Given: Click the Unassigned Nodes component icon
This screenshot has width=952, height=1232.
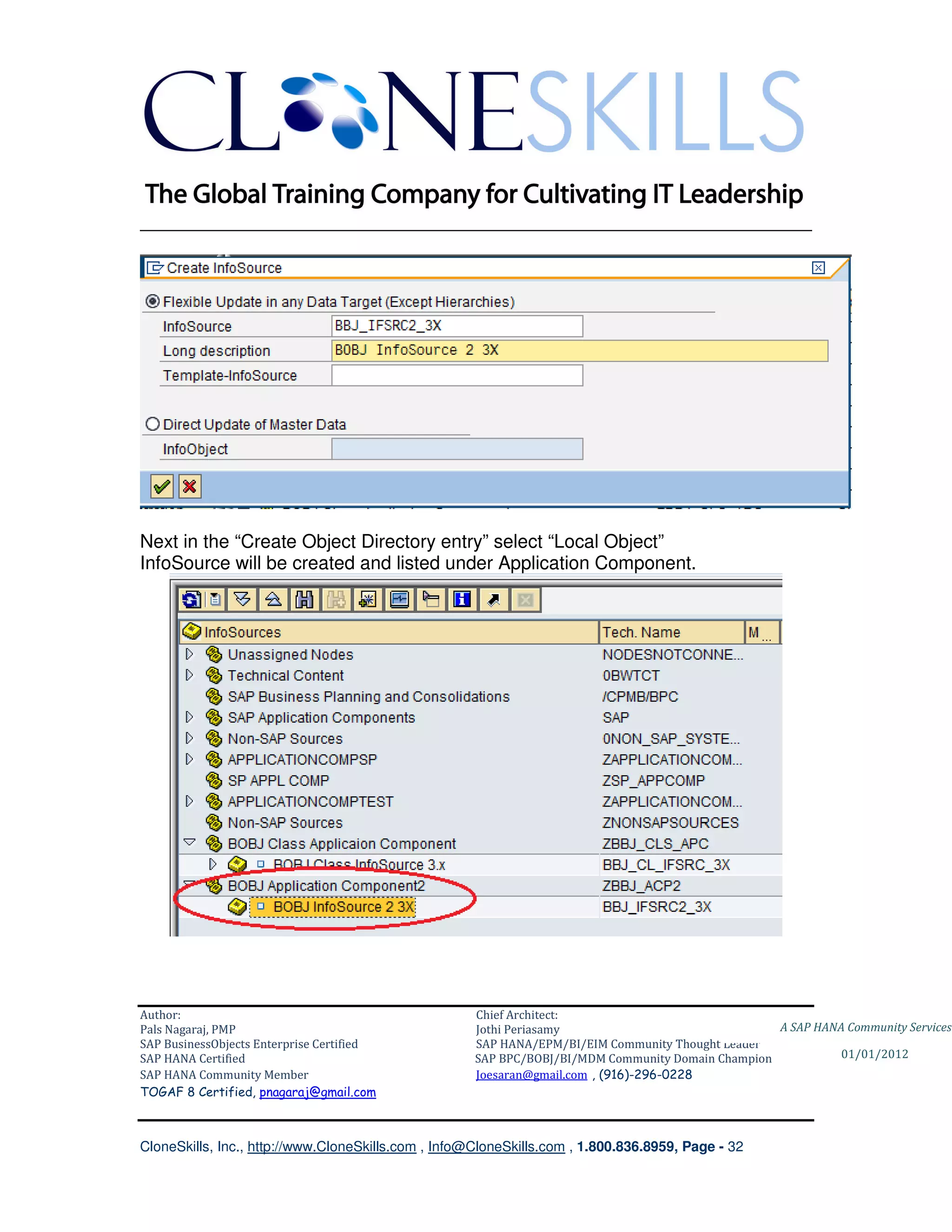Looking at the screenshot, I should (x=214, y=655).
